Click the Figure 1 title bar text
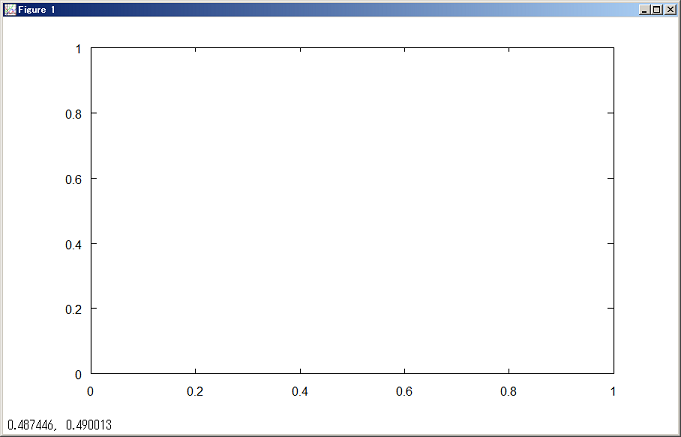 click(37, 9)
